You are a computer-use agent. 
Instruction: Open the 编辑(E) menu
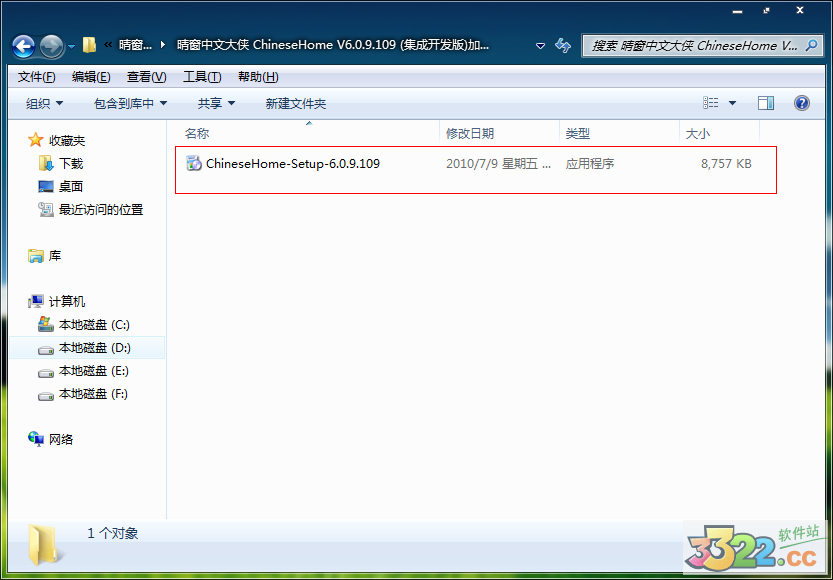[x=91, y=77]
